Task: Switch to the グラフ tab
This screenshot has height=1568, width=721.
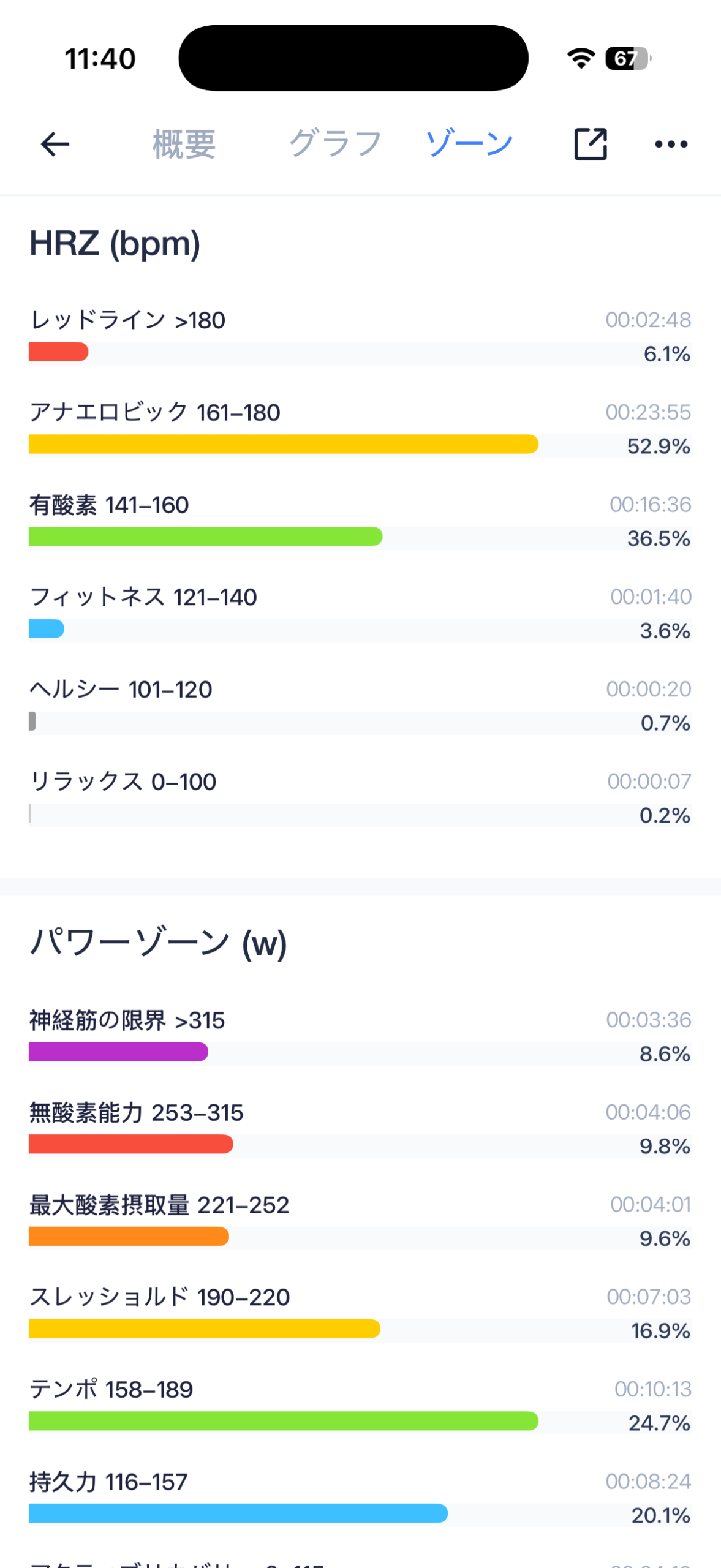Action: [x=335, y=145]
